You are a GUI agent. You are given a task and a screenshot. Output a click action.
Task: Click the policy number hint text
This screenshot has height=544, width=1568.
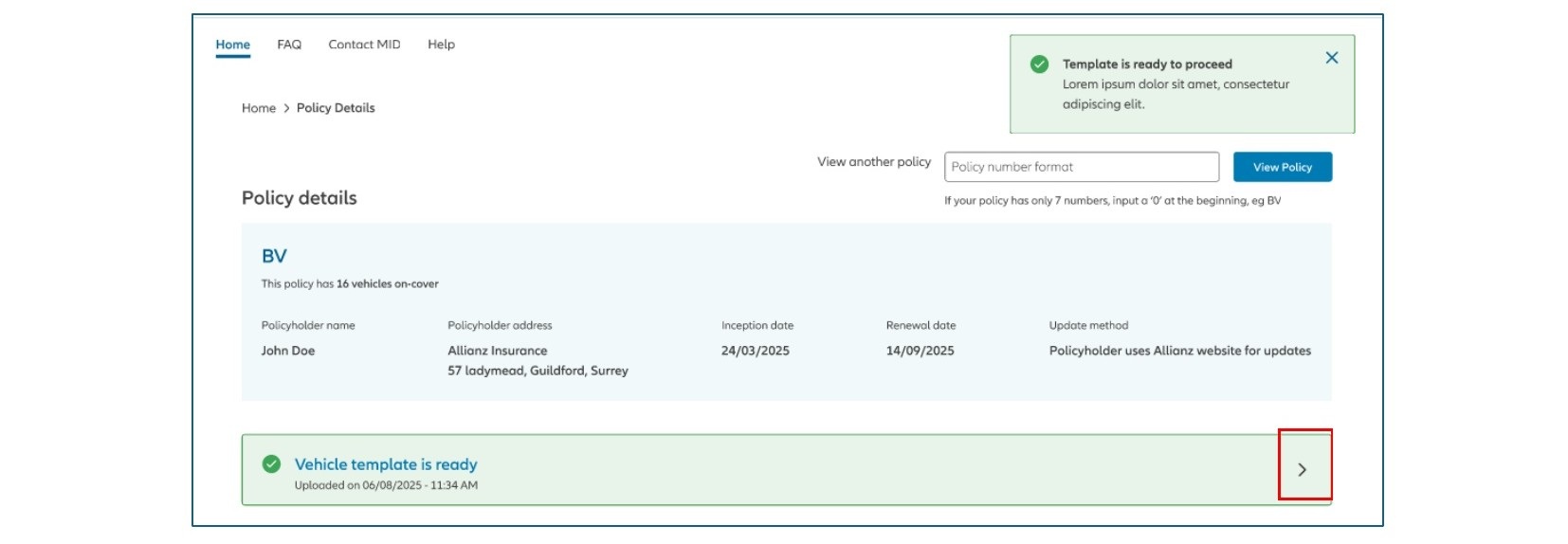tap(1112, 201)
